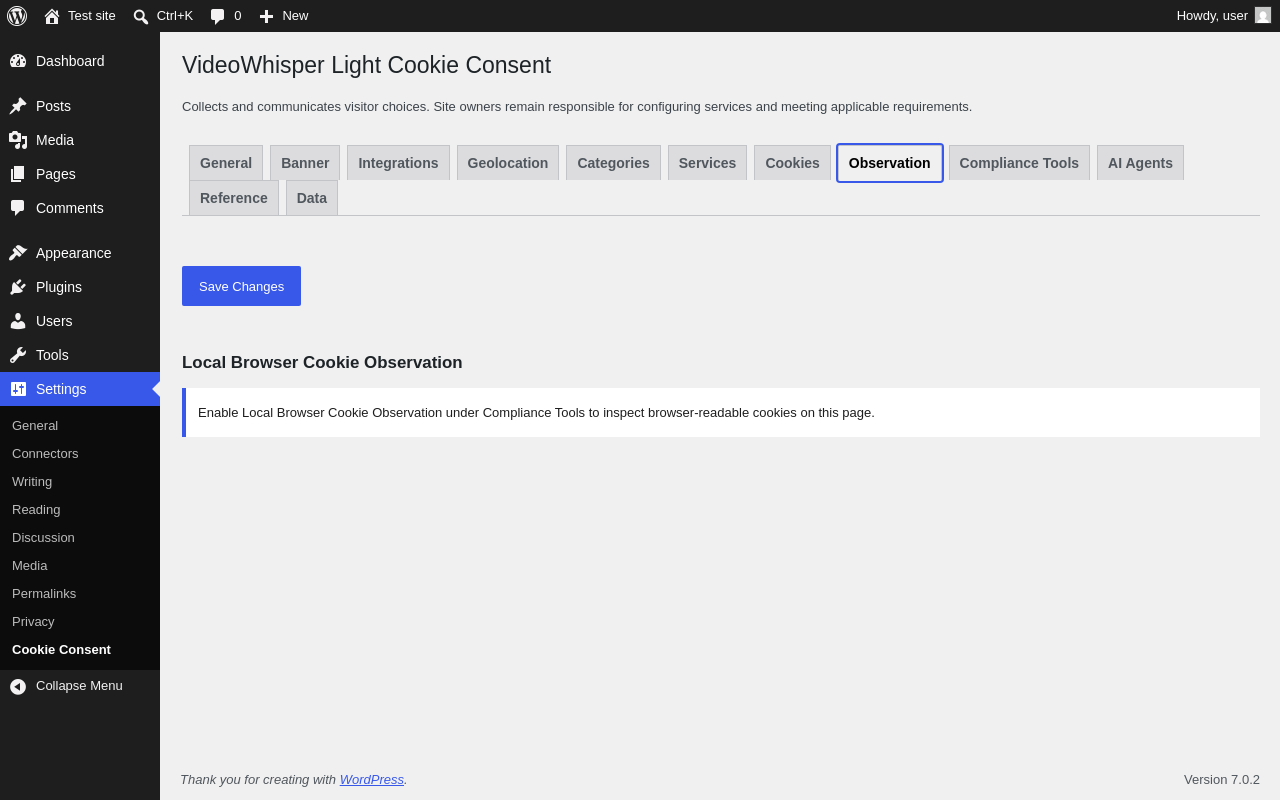1280x800 pixels.
Task: Click the Comments sidebar speech icon
Action: click(x=18, y=208)
